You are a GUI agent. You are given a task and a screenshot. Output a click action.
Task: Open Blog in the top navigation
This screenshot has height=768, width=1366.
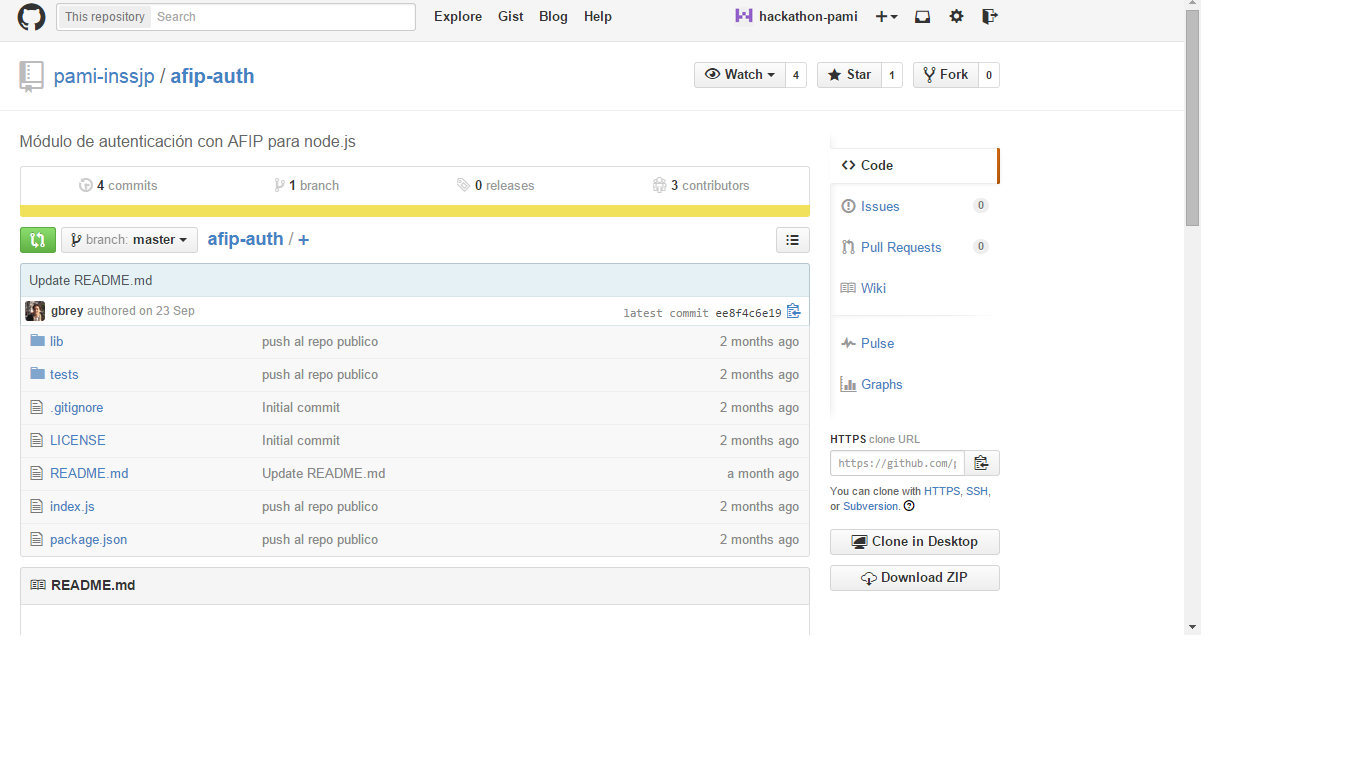point(553,17)
